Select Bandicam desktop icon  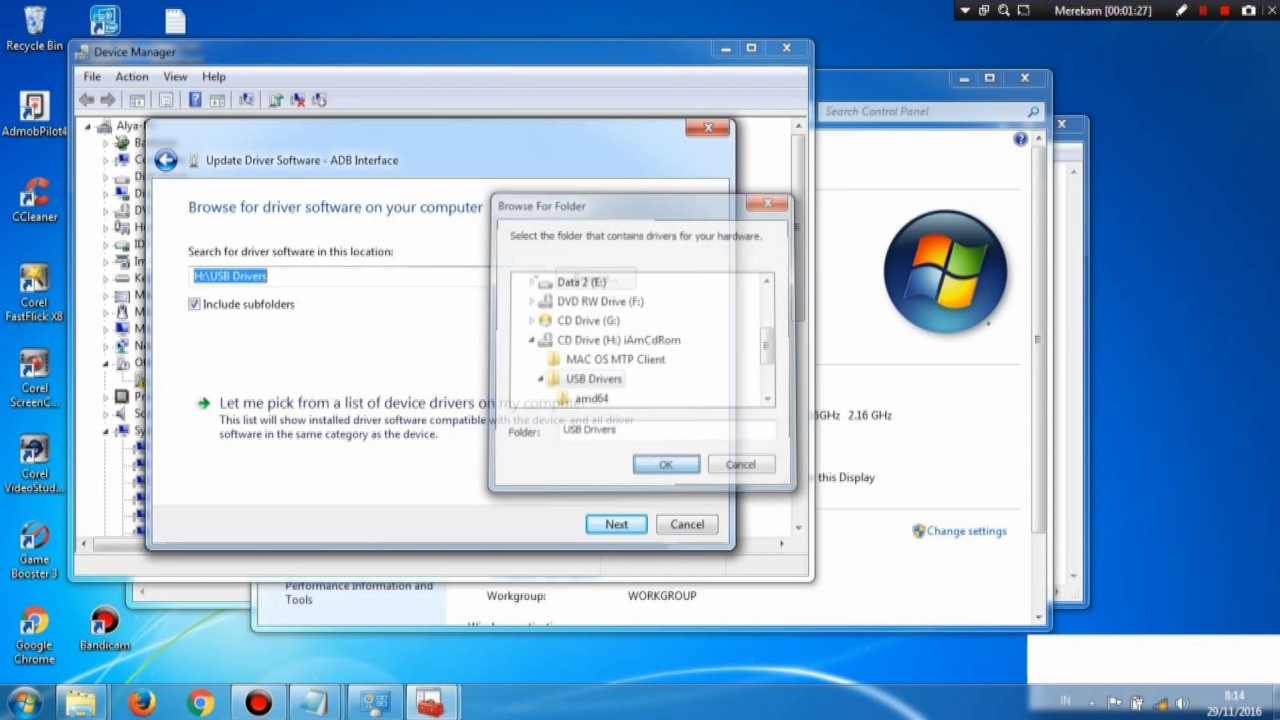[104, 629]
